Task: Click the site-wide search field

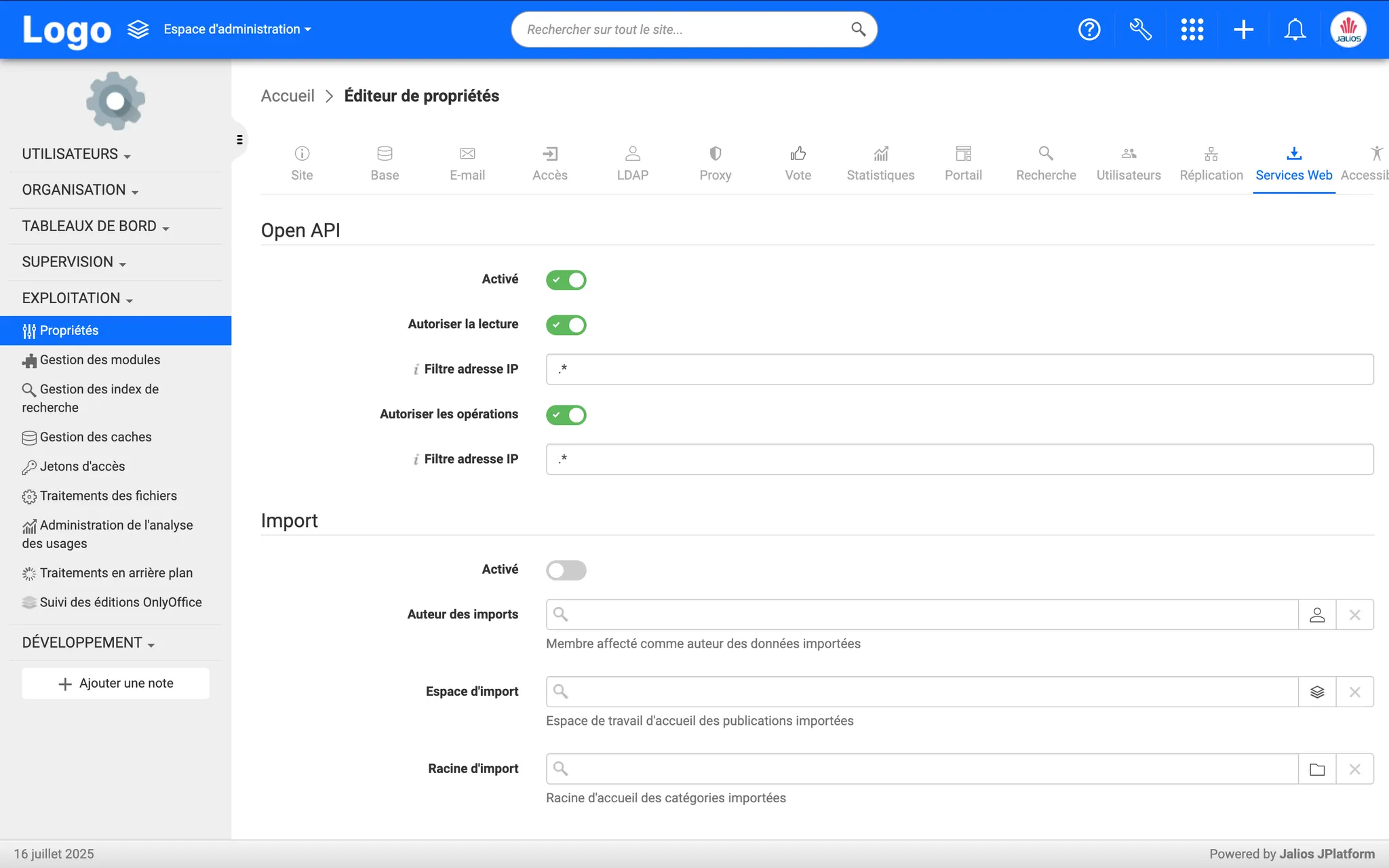Action: 685,29
